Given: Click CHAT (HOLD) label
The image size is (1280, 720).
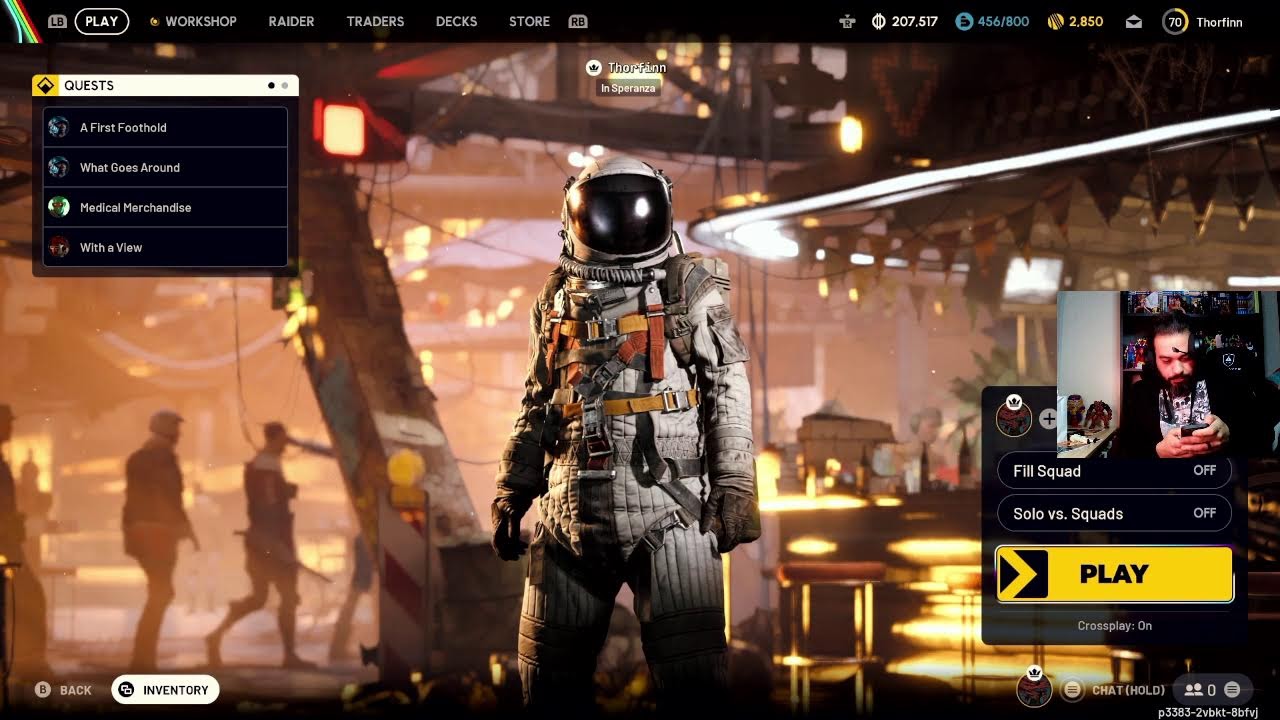Looking at the screenshot, I should click(1128, 690).
